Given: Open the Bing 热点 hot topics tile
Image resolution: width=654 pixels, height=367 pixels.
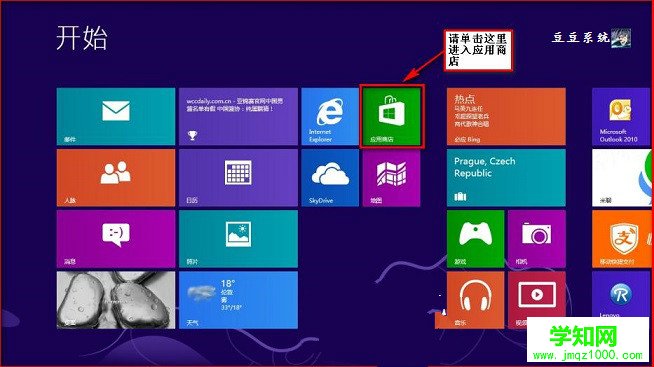Looking at the screenshot, I should 506,116.
